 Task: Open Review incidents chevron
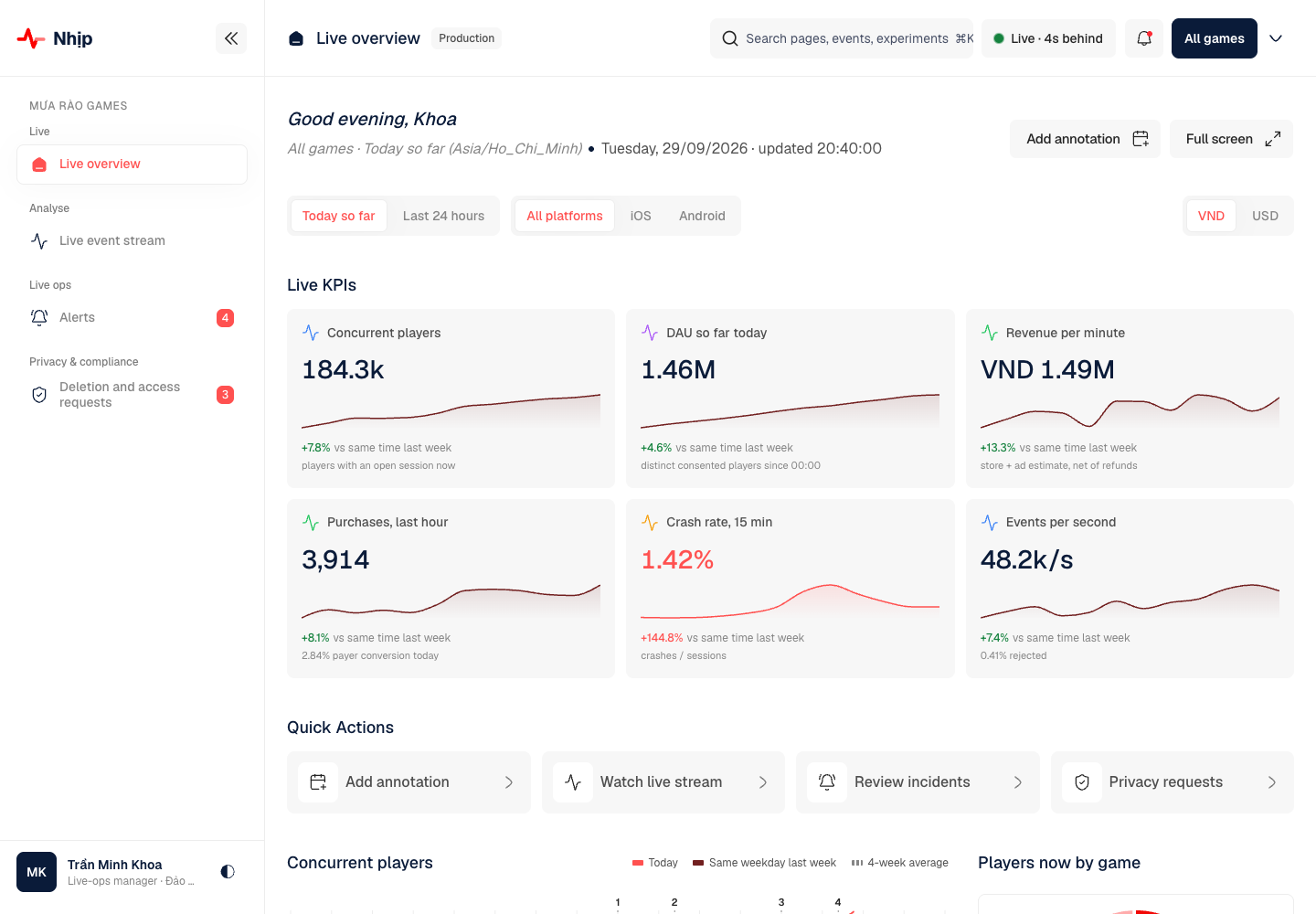point(1018,782)
